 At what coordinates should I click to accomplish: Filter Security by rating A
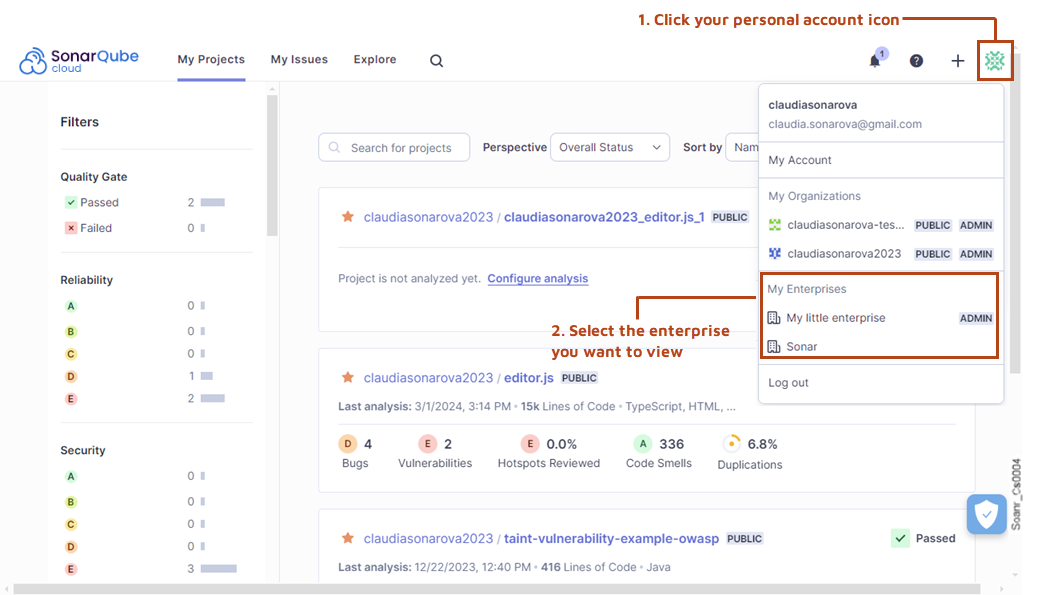(71, 476)
